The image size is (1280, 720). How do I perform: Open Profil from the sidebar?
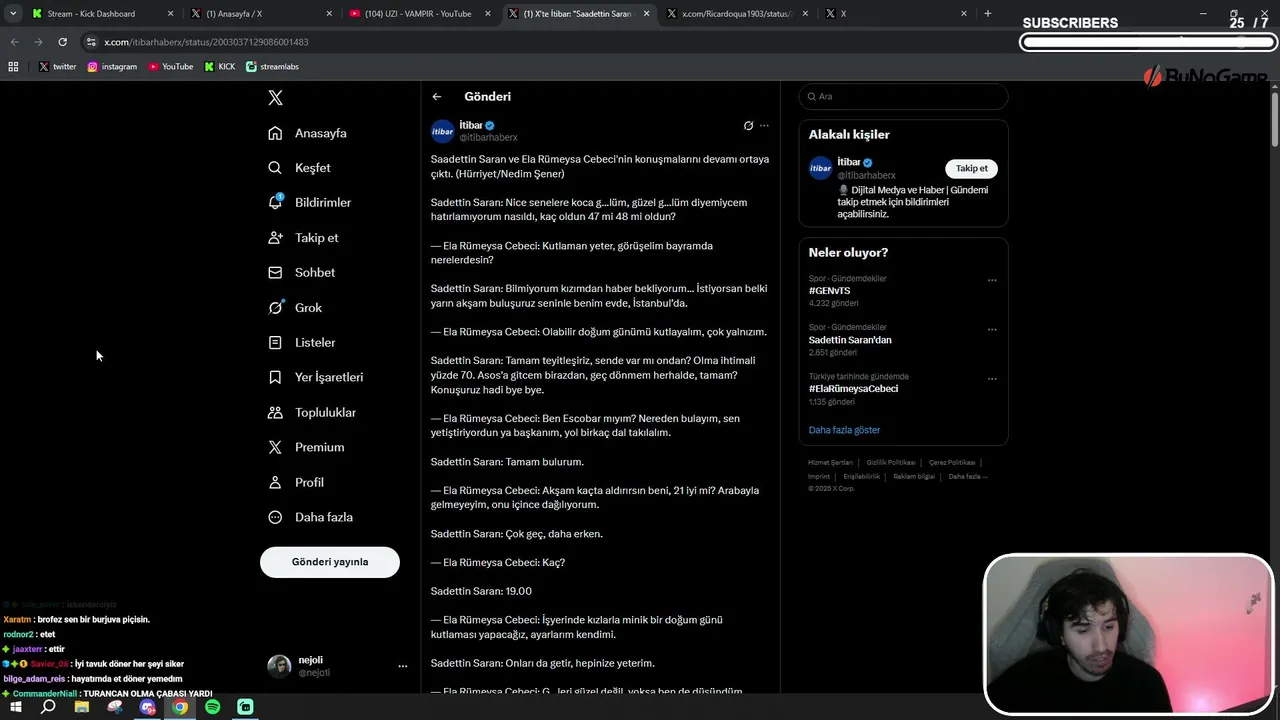tap(296, 482)
